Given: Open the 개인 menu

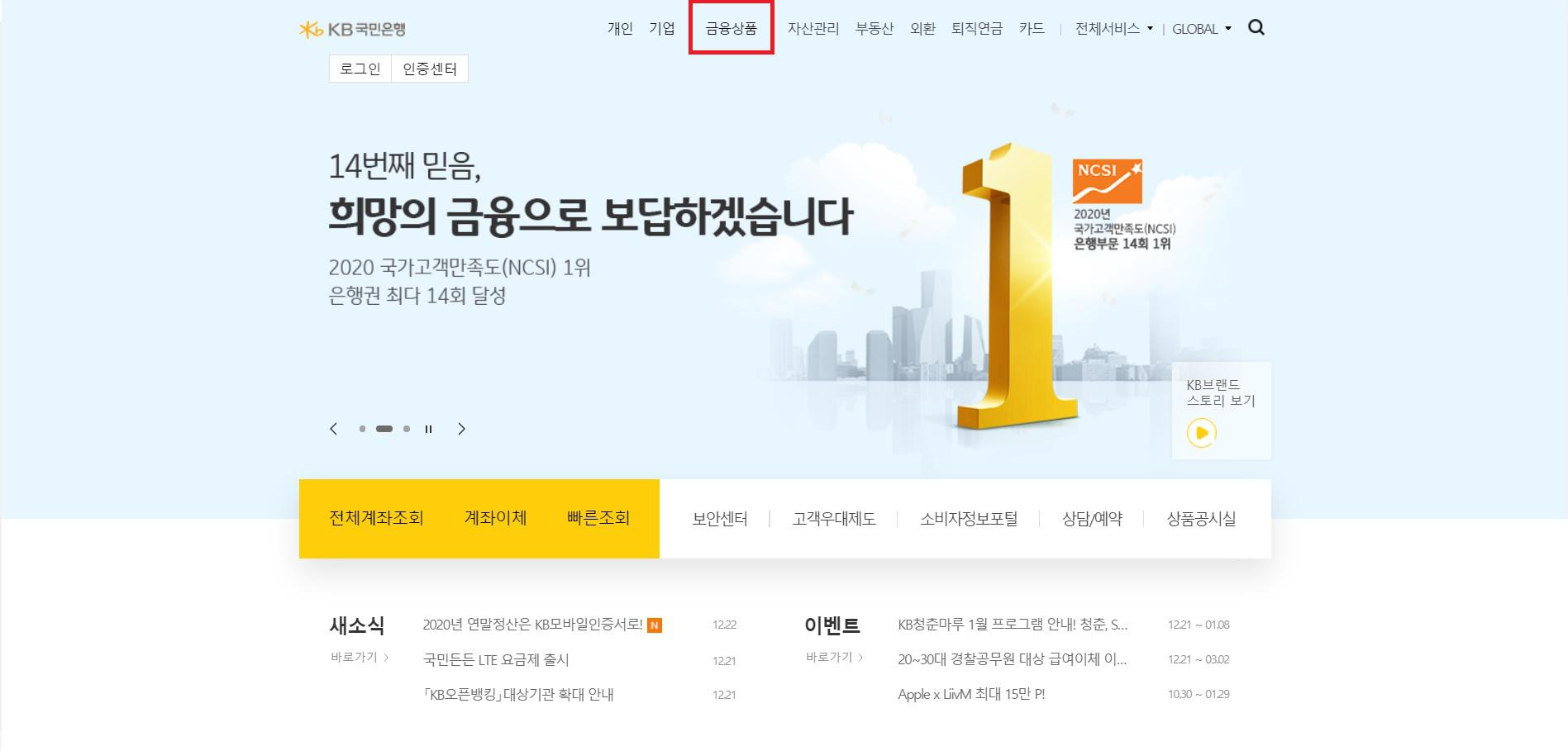Looking at the screenshot, I should (x=620, y=29).
